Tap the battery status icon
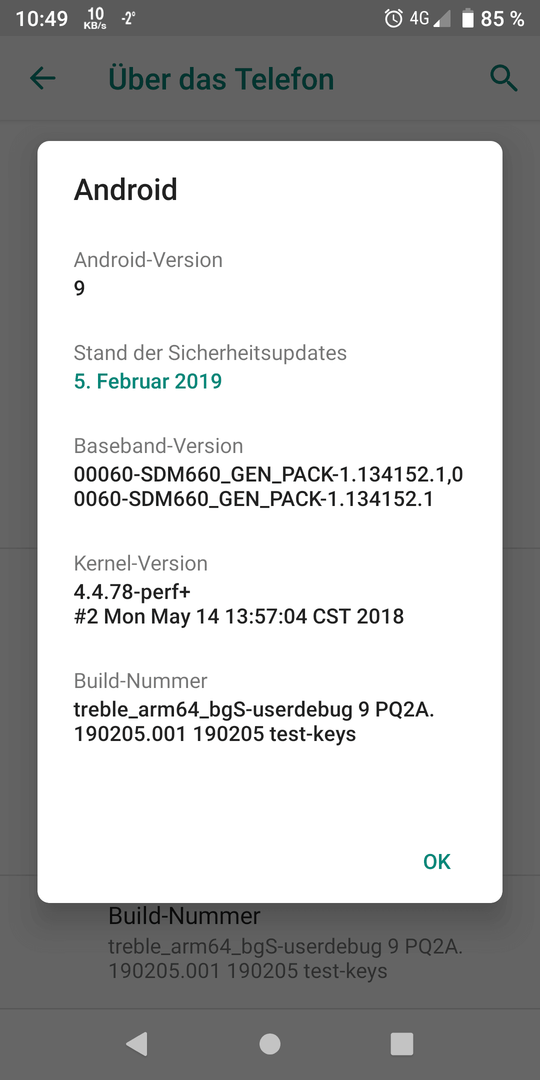 coord(468,19)
